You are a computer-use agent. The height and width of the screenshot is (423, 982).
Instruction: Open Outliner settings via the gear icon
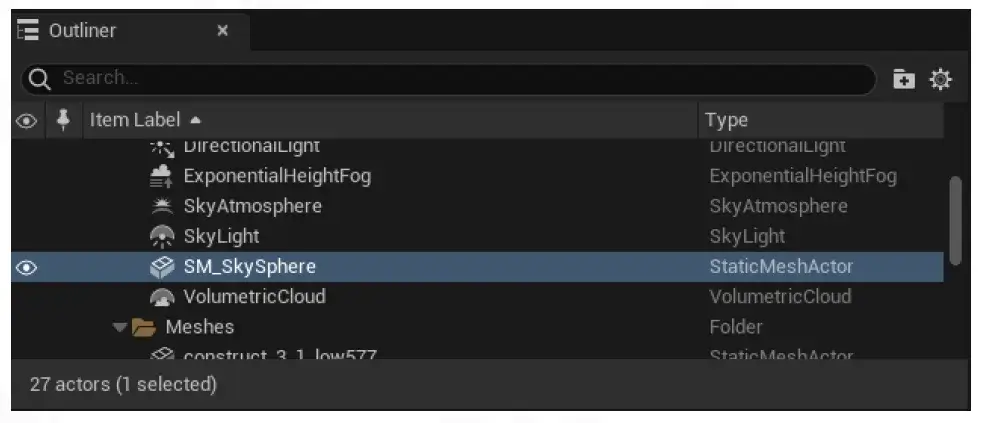pos(941,80)
